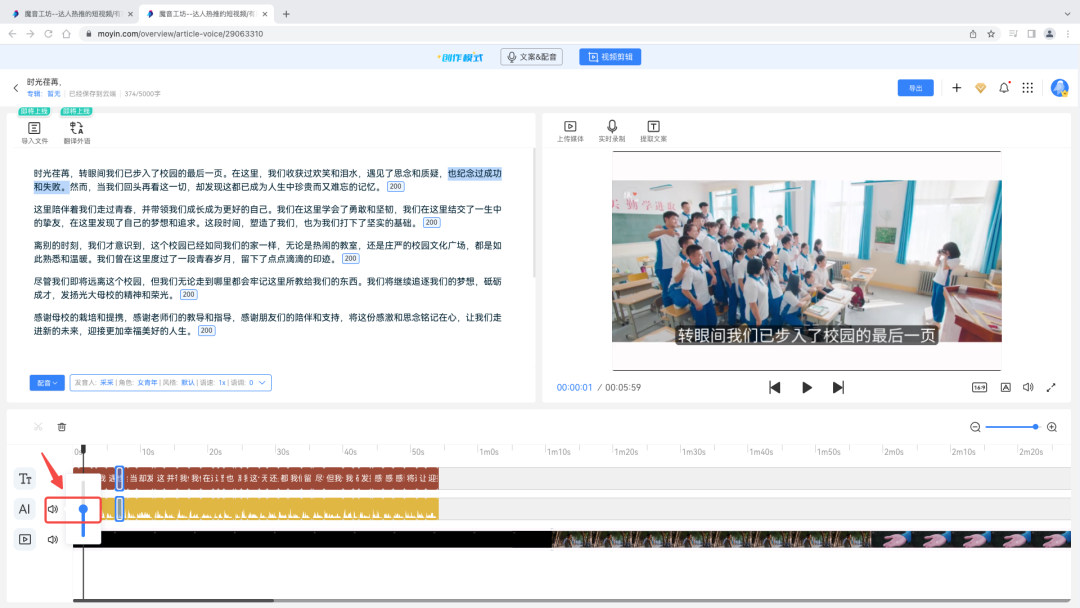1080x608 pixels.
Task: Open the diamond VIP icon
Action: 980,88
